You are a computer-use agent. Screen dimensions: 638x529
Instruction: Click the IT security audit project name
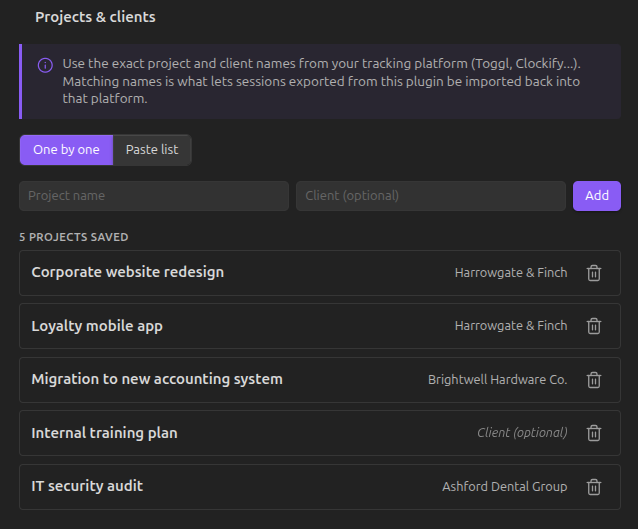pyautogui.click(x=87, y=486)
